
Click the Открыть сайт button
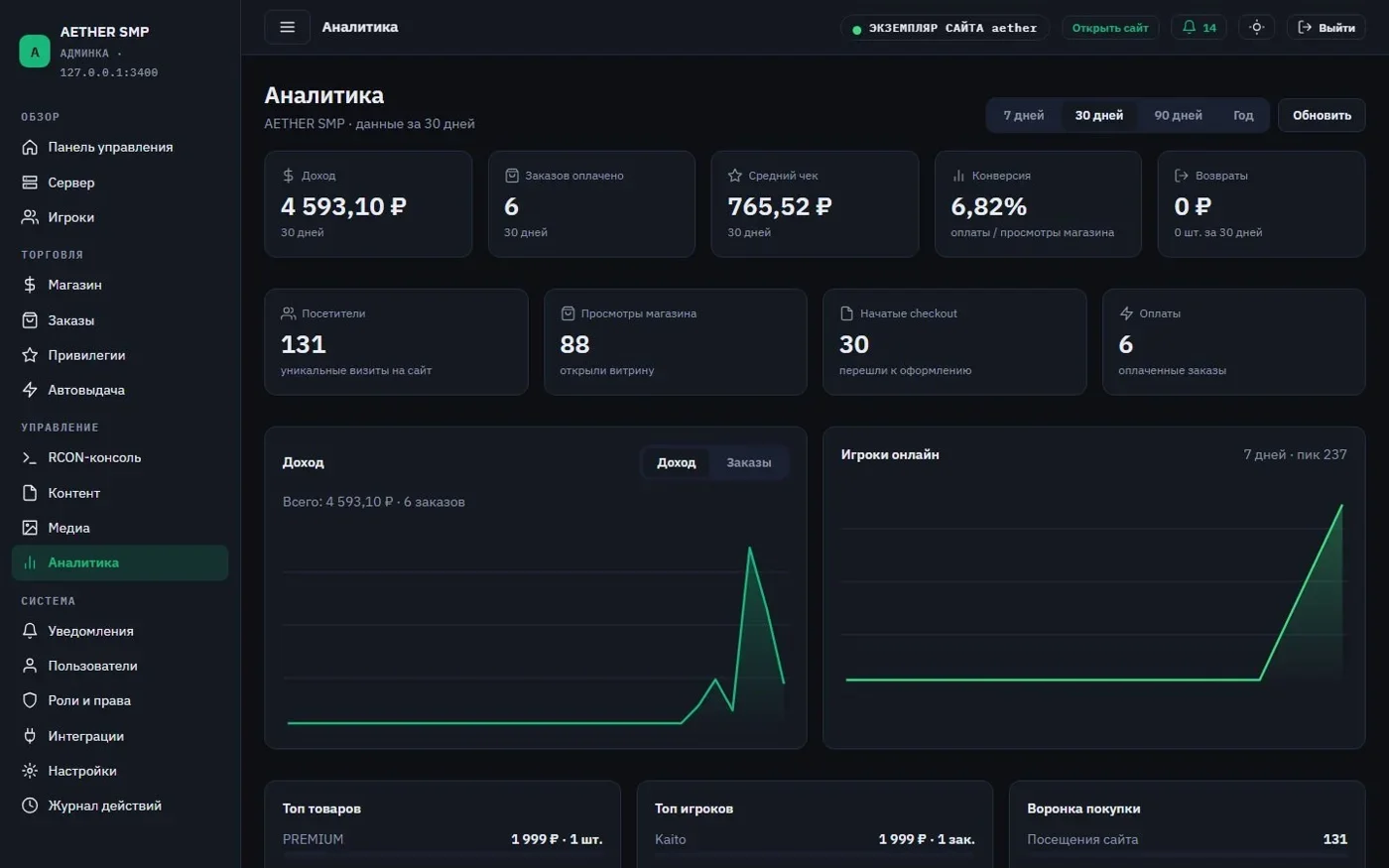[x=1110, y=28]
